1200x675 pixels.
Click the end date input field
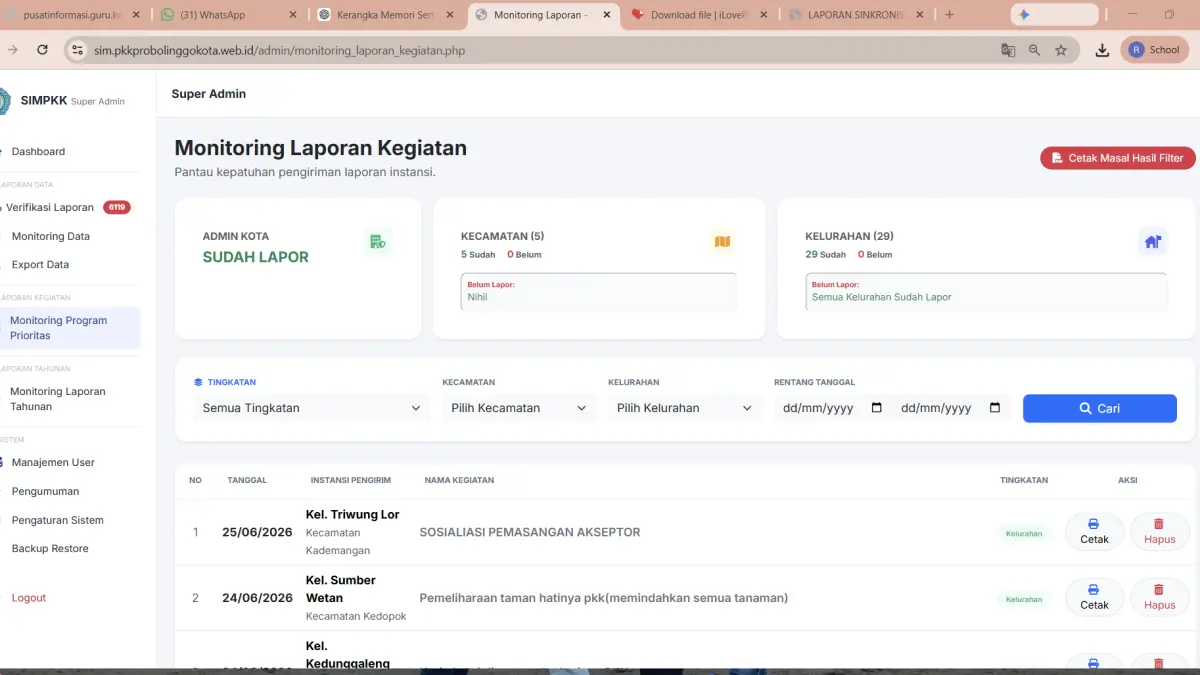950,408
